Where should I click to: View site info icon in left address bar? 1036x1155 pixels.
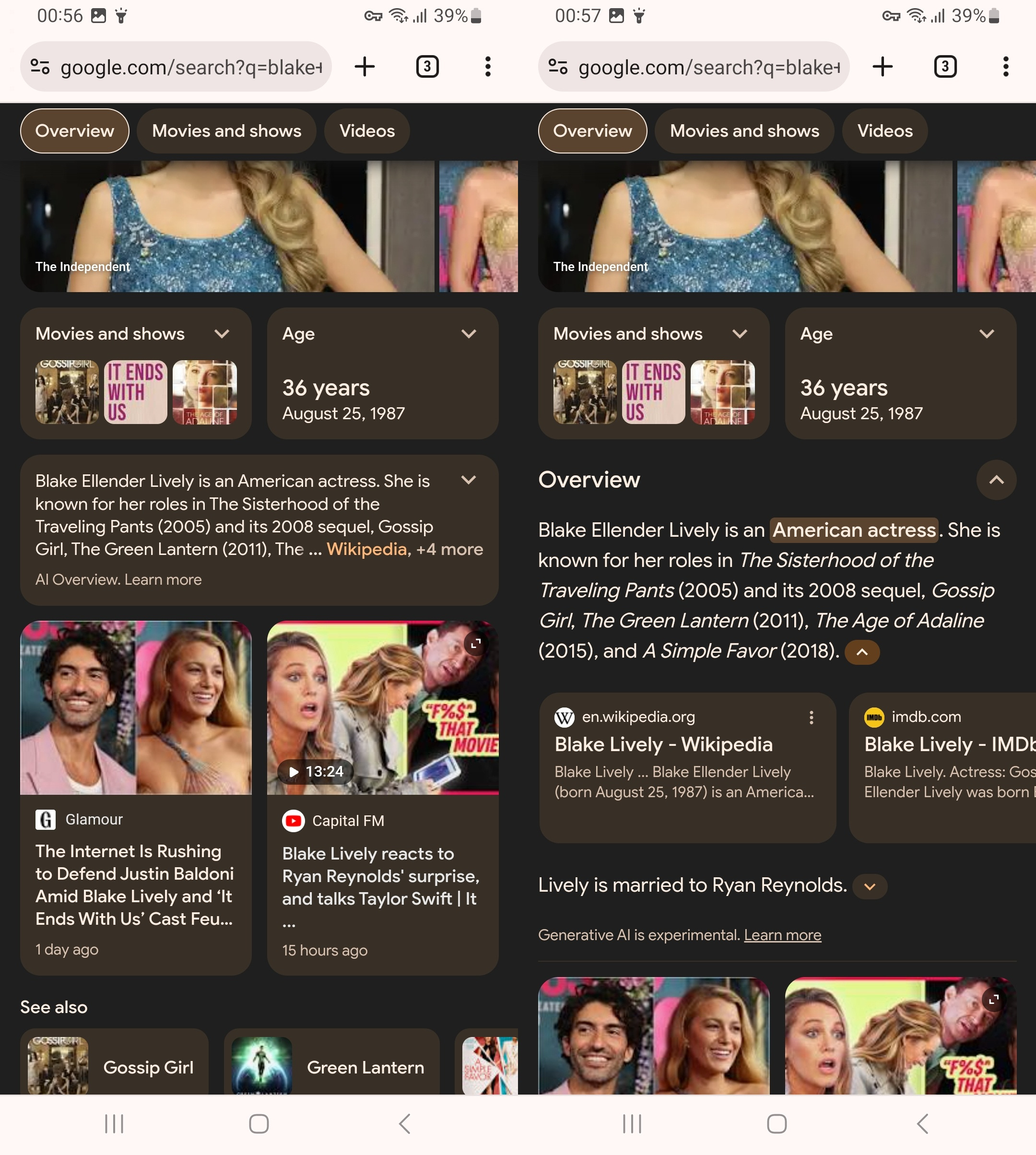pos(40,67)
